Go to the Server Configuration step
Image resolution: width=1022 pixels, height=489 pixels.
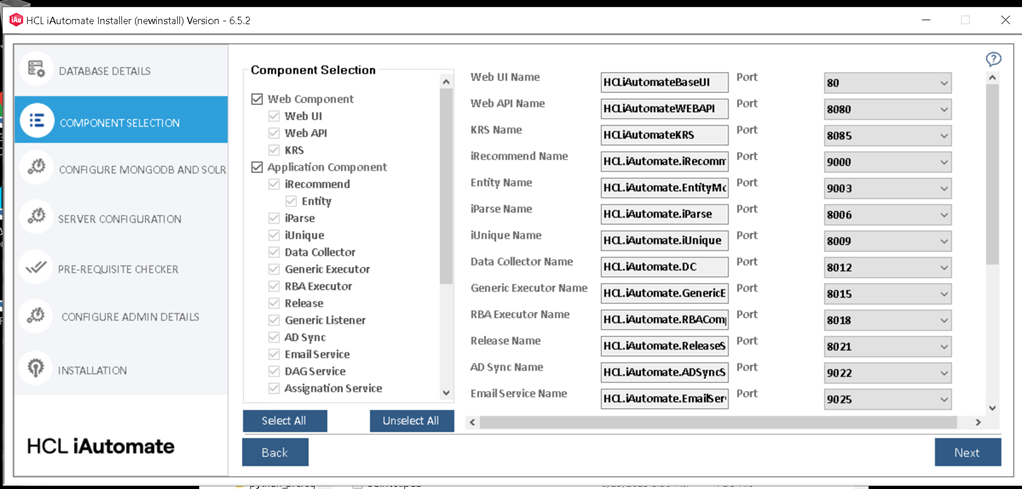click(120, 219)
